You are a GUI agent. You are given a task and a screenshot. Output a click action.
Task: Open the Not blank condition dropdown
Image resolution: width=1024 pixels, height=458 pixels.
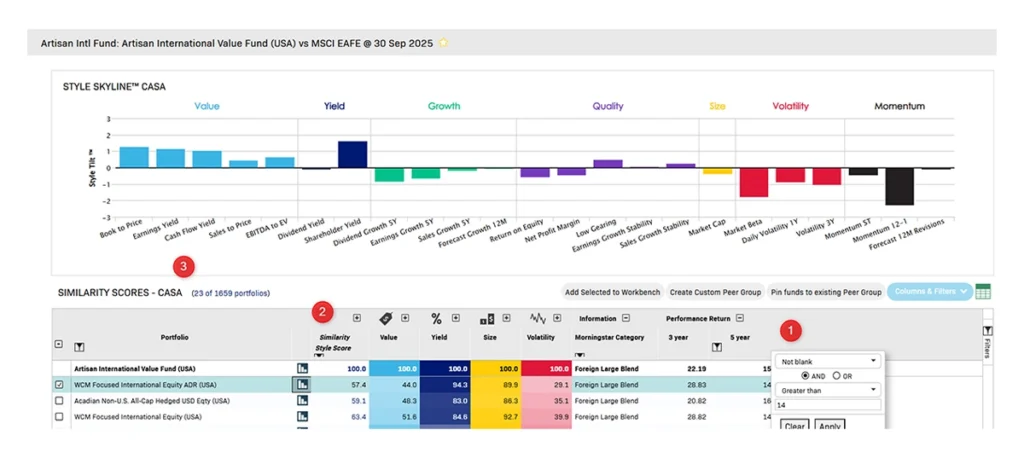829,360
